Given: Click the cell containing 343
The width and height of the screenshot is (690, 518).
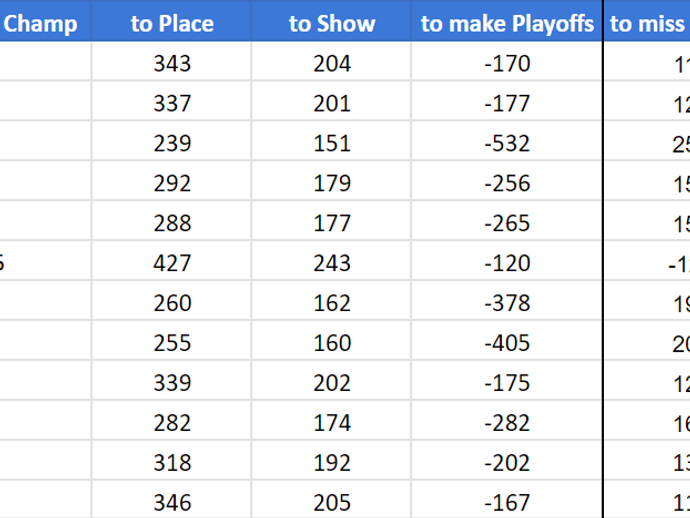Looking at the screenshot, I should [172, 64].
